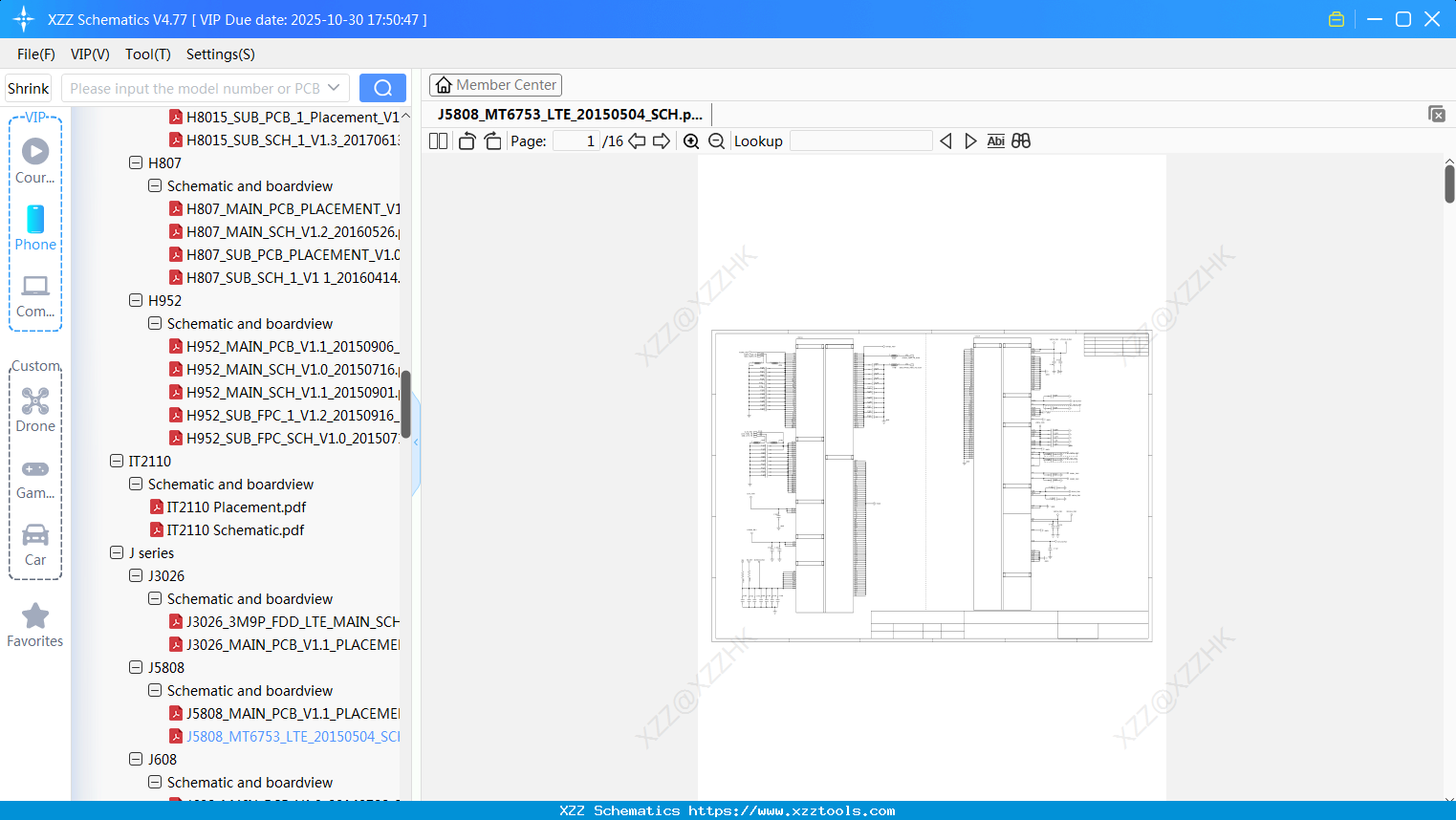Image resolution: width=1456 pixels, height=820 pixels.
Task: Open the Tool(T) menu
Action: coord(148,54)
